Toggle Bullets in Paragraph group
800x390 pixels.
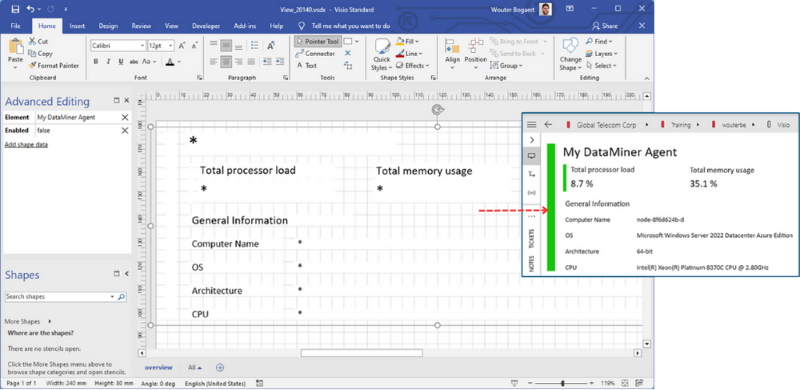click(x=255, y=46)
